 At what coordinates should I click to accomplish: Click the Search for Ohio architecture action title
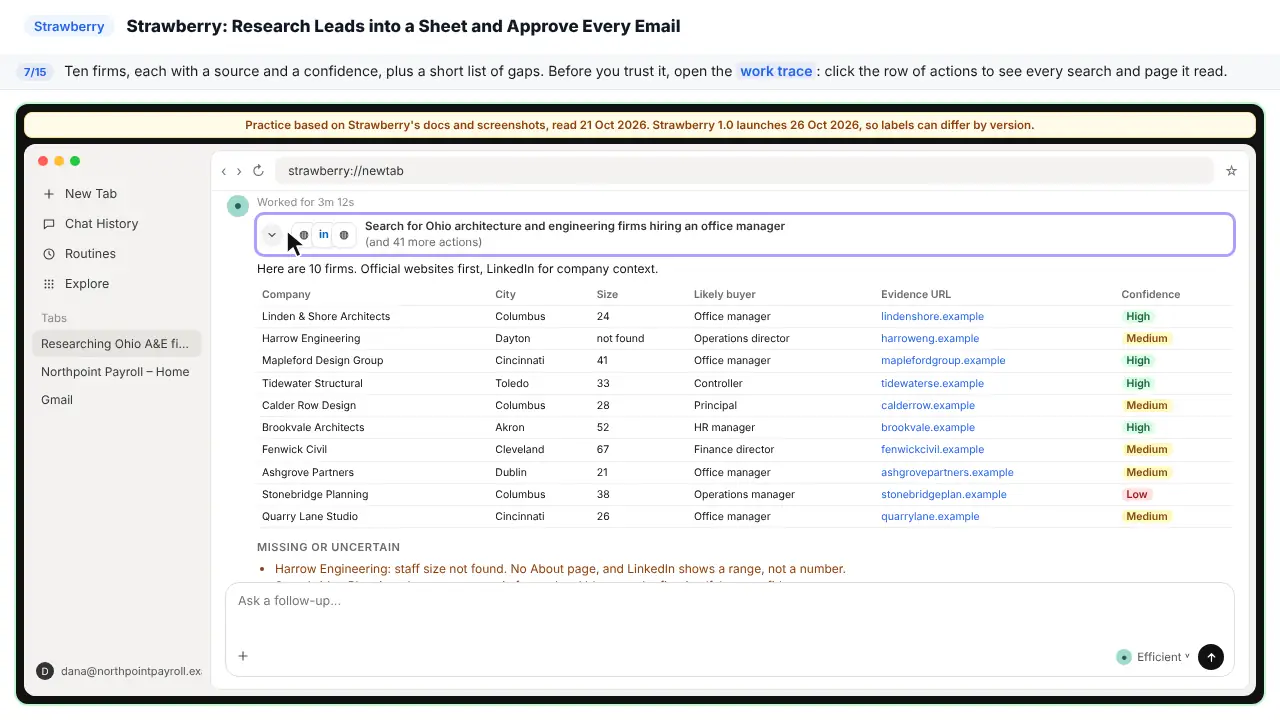[575, 226]
